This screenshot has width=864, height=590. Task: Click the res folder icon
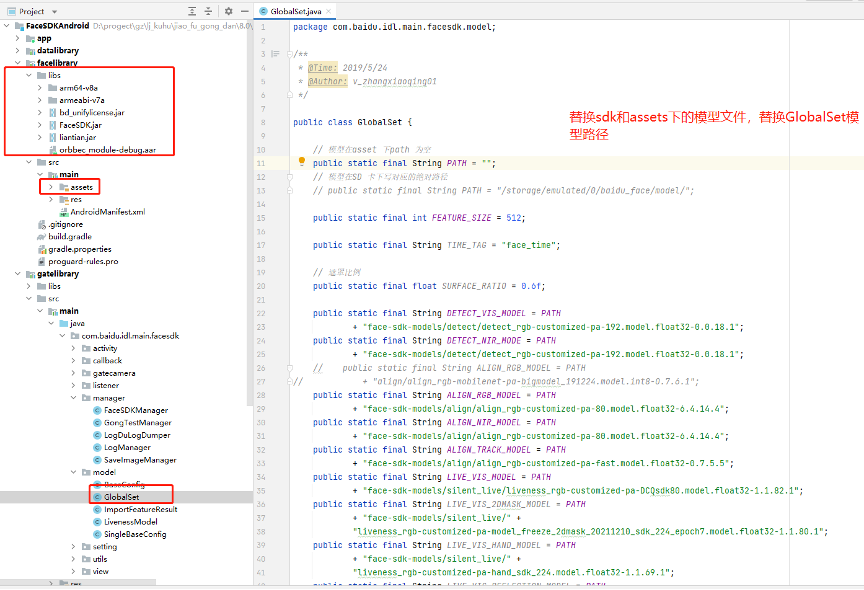(64, 199)
